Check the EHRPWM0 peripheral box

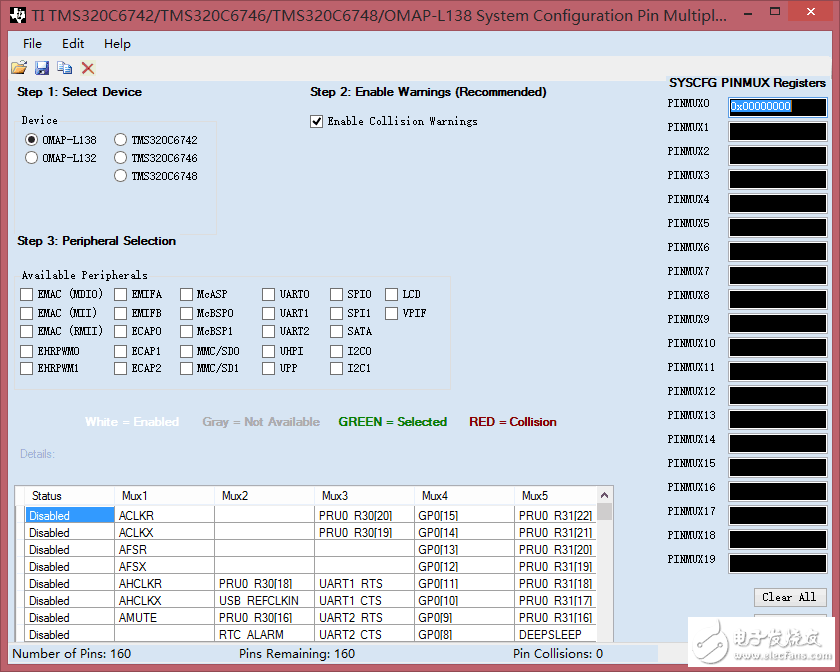coord(26,351)
